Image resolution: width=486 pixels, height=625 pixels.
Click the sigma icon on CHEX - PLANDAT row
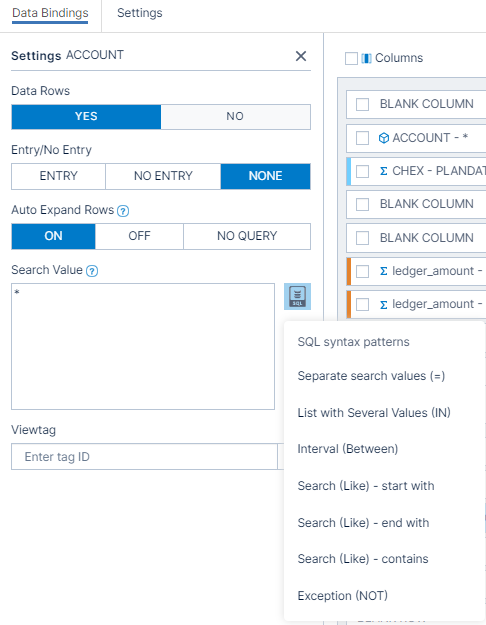pos(384,171)
